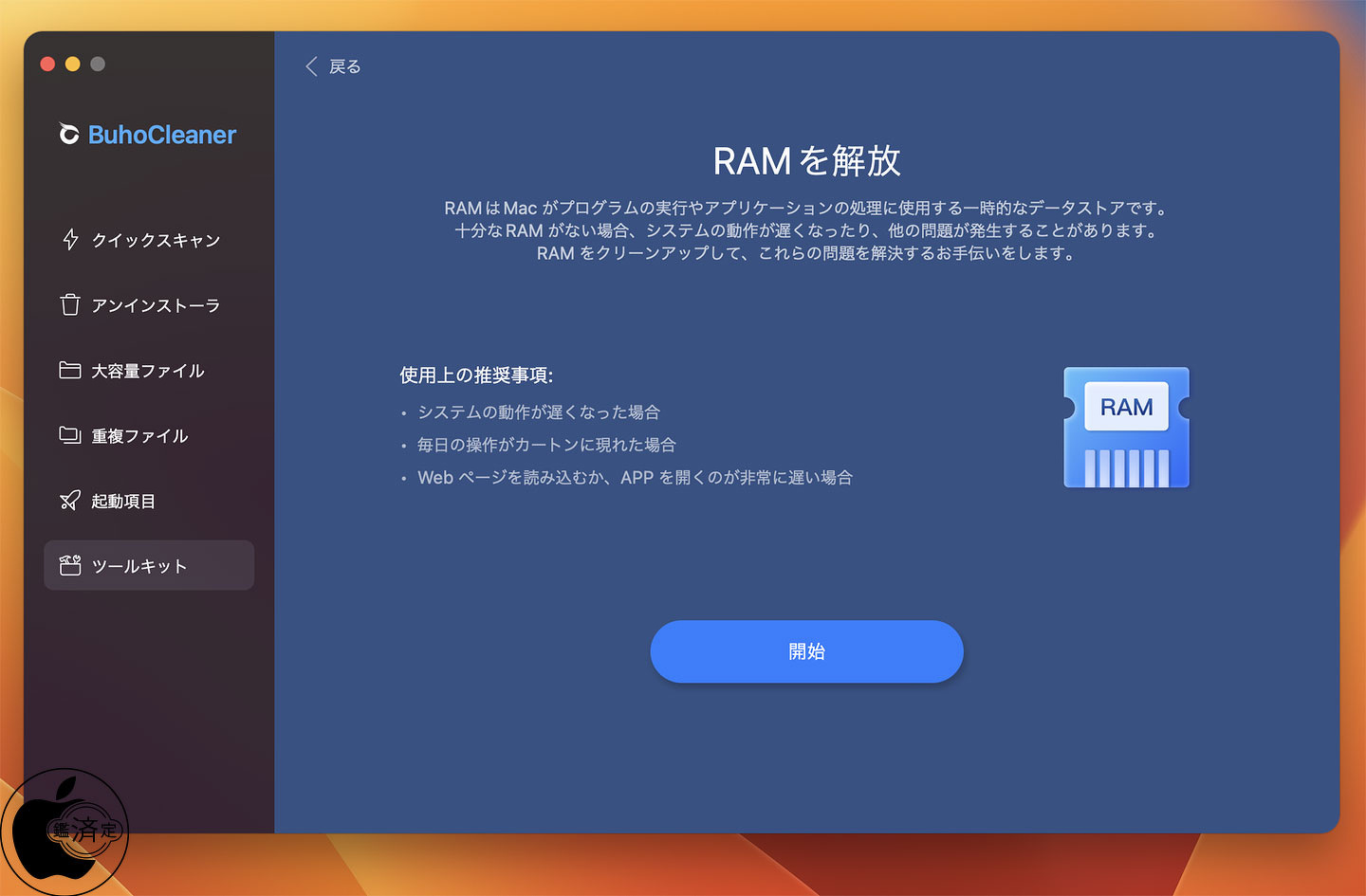Screen dimensions: 1366x896
Task: Click the lightning bolt Quick Scan icon
Action: click(x=70, y=240)
